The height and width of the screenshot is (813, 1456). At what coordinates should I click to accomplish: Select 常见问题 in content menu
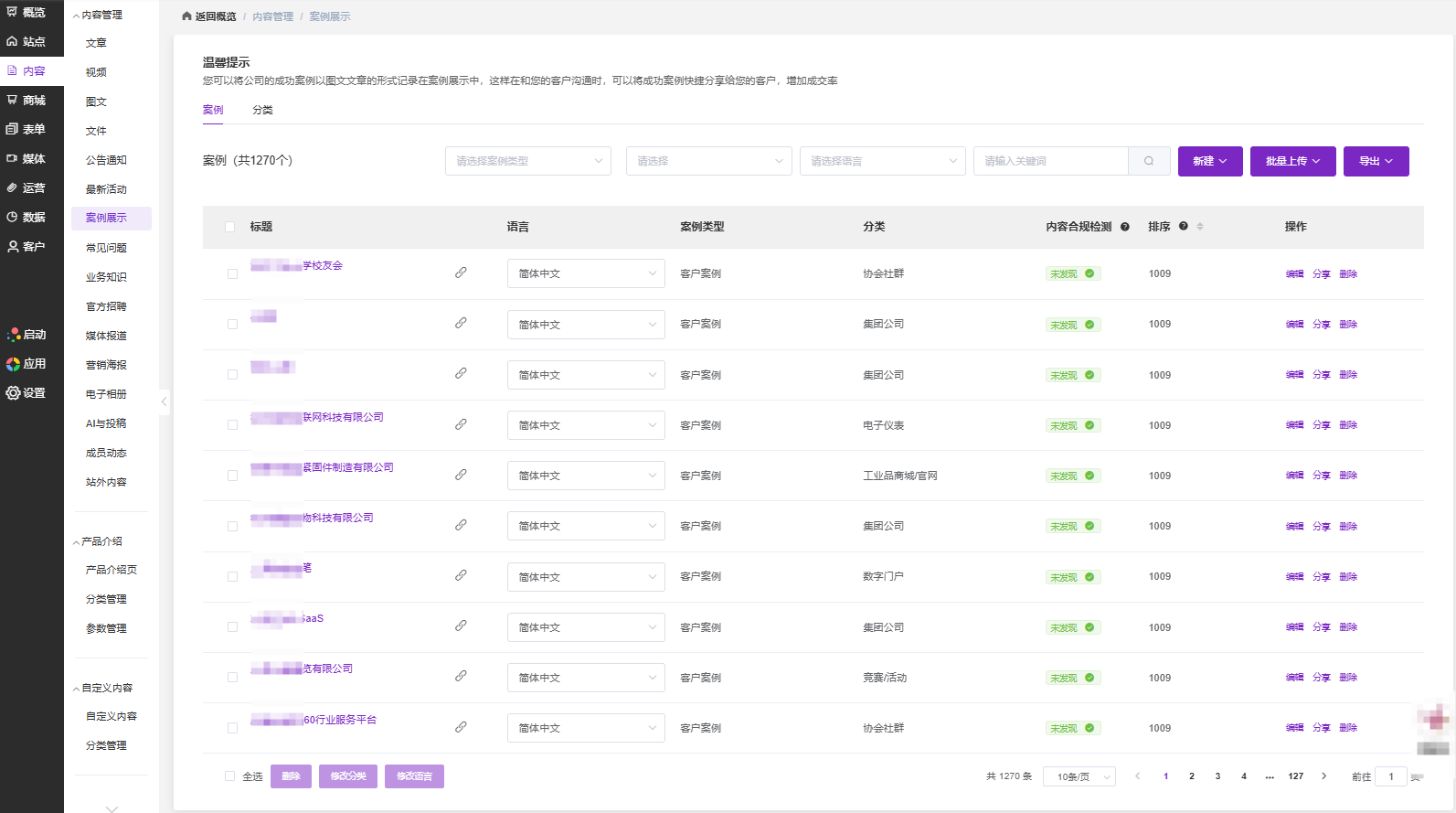106,248
